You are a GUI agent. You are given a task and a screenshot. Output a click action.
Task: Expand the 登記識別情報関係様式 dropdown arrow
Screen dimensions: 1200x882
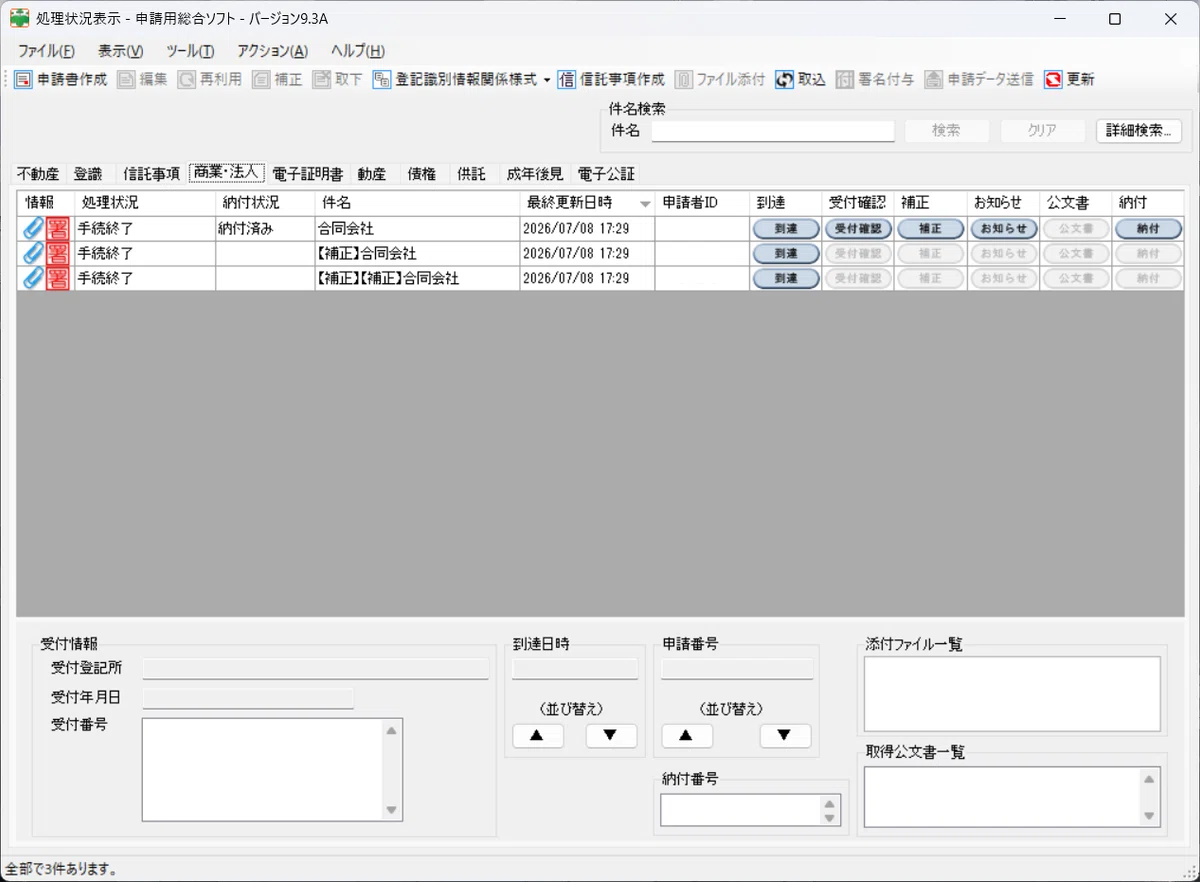[547, 80]
